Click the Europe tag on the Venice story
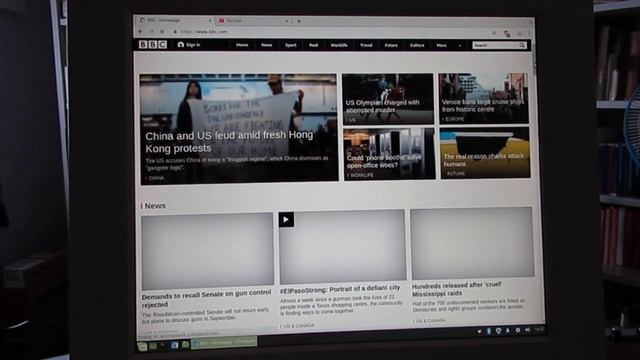The width and height of the screenshot is (640, 360). click(454, 119)
